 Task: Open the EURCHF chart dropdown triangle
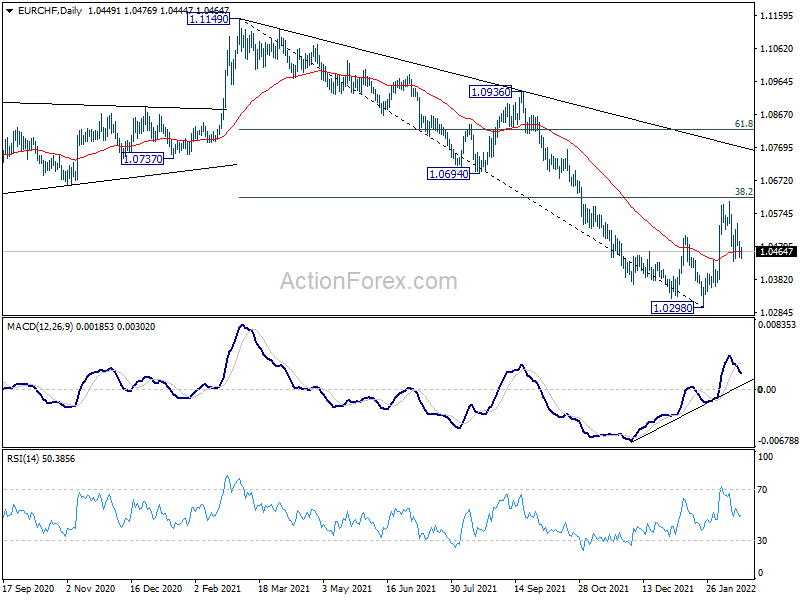click(9, 11)
